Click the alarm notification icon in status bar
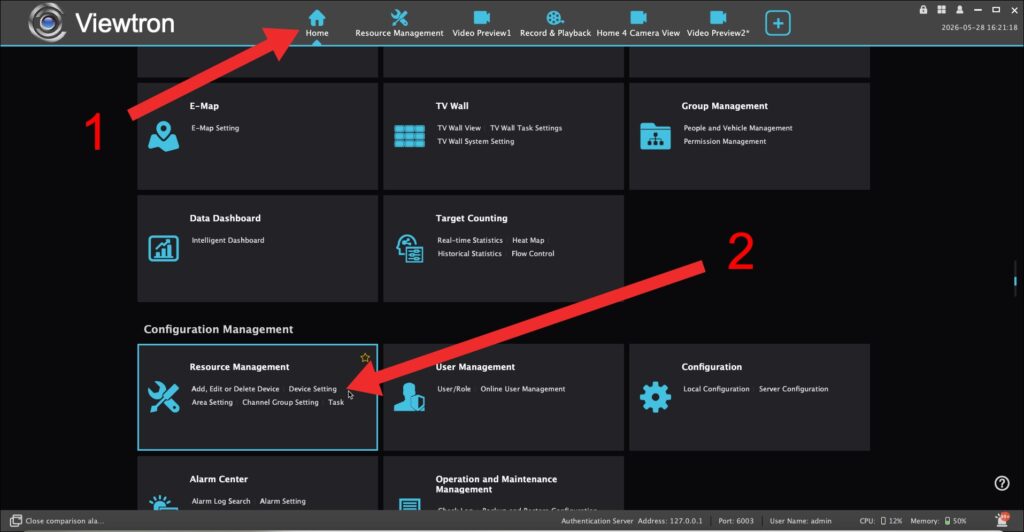1024x532 pixels. pos(1002,520)
